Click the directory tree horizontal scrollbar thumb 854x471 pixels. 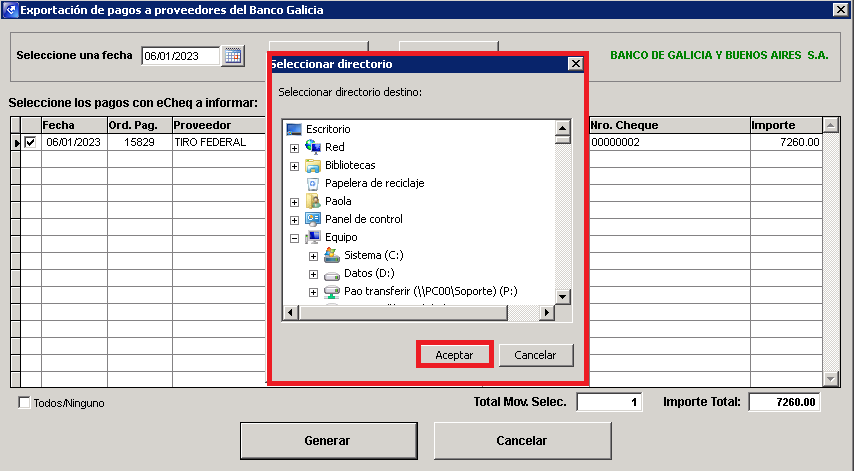click(403, 313)
